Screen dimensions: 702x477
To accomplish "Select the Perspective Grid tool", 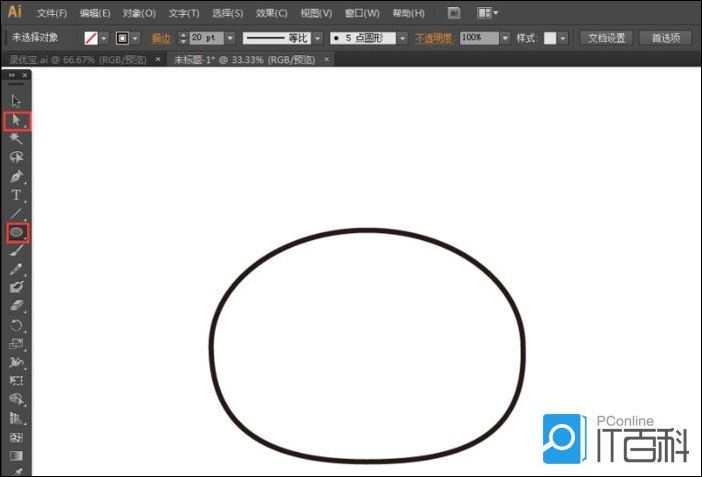I will point(16,418).
